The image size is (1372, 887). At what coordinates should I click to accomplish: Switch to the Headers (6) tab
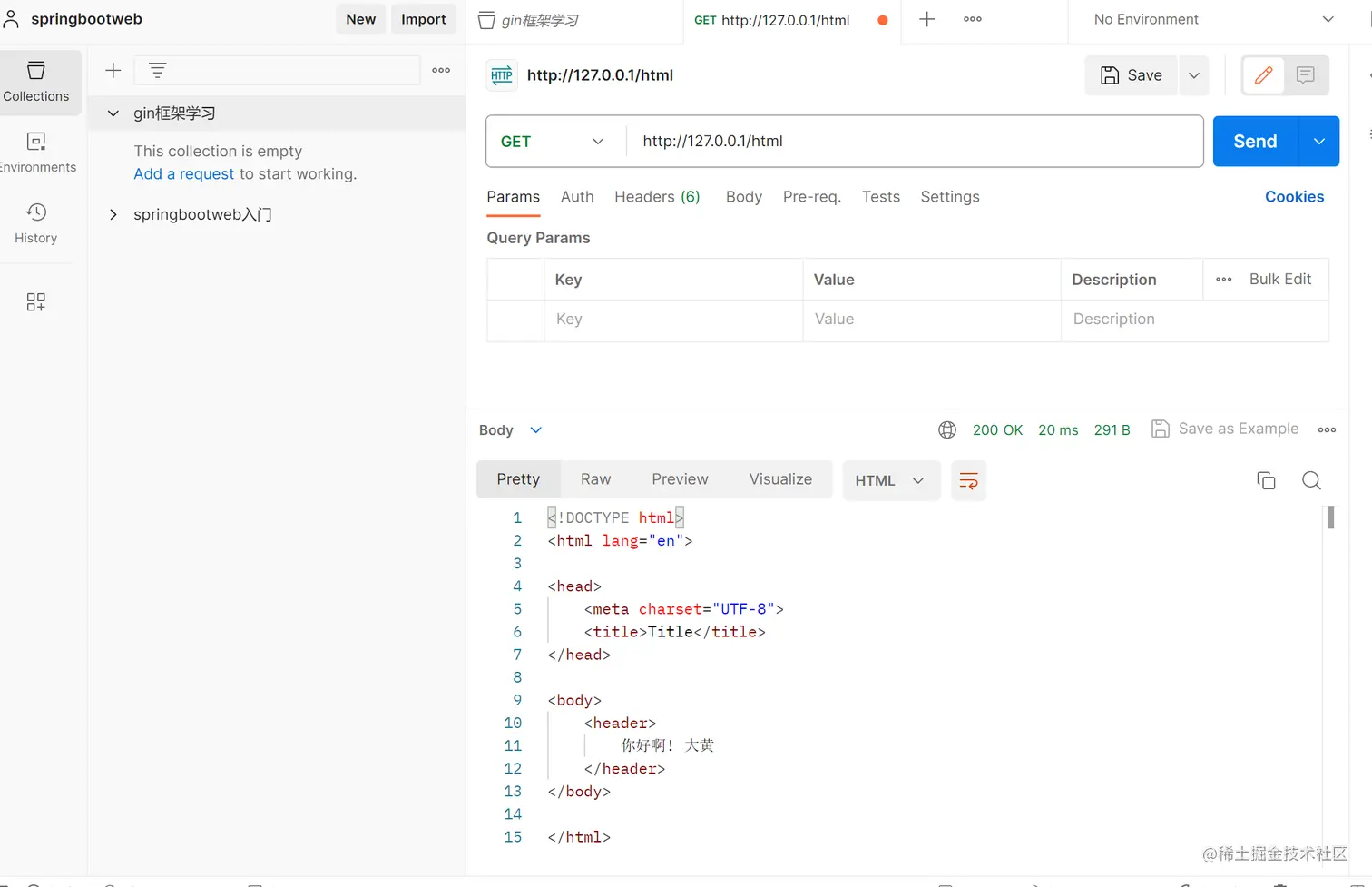[657, 197]
